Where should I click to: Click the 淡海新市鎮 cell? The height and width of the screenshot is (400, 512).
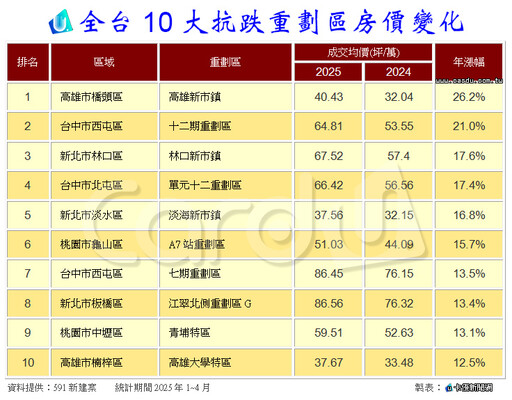225,215
